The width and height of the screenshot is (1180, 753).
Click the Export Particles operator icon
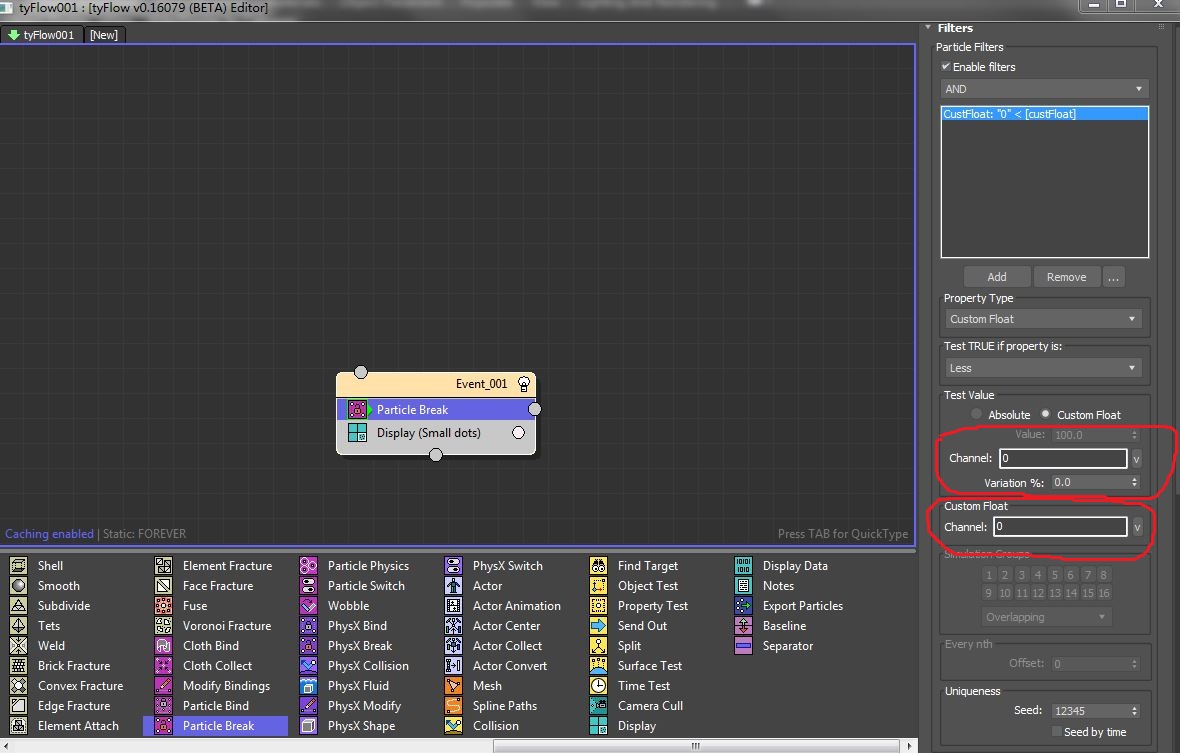click(x=743, y=606)
